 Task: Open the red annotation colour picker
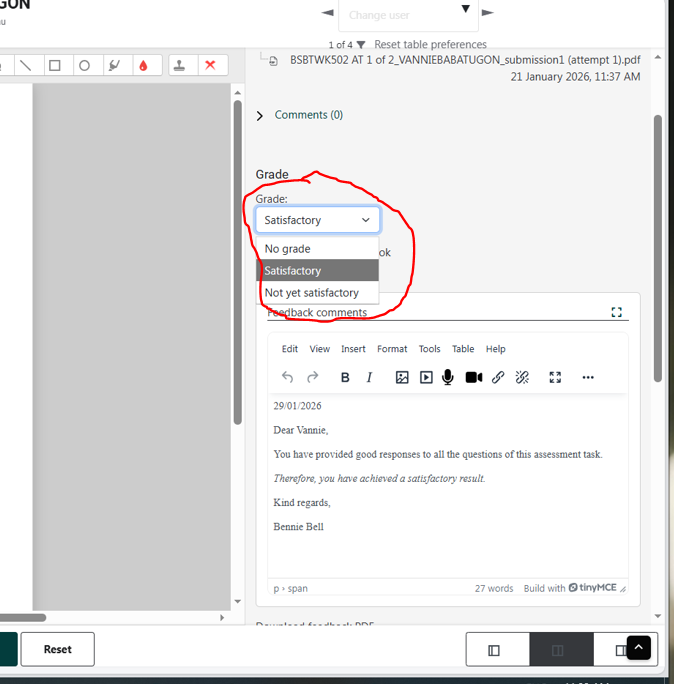click(x=144, y=66)
